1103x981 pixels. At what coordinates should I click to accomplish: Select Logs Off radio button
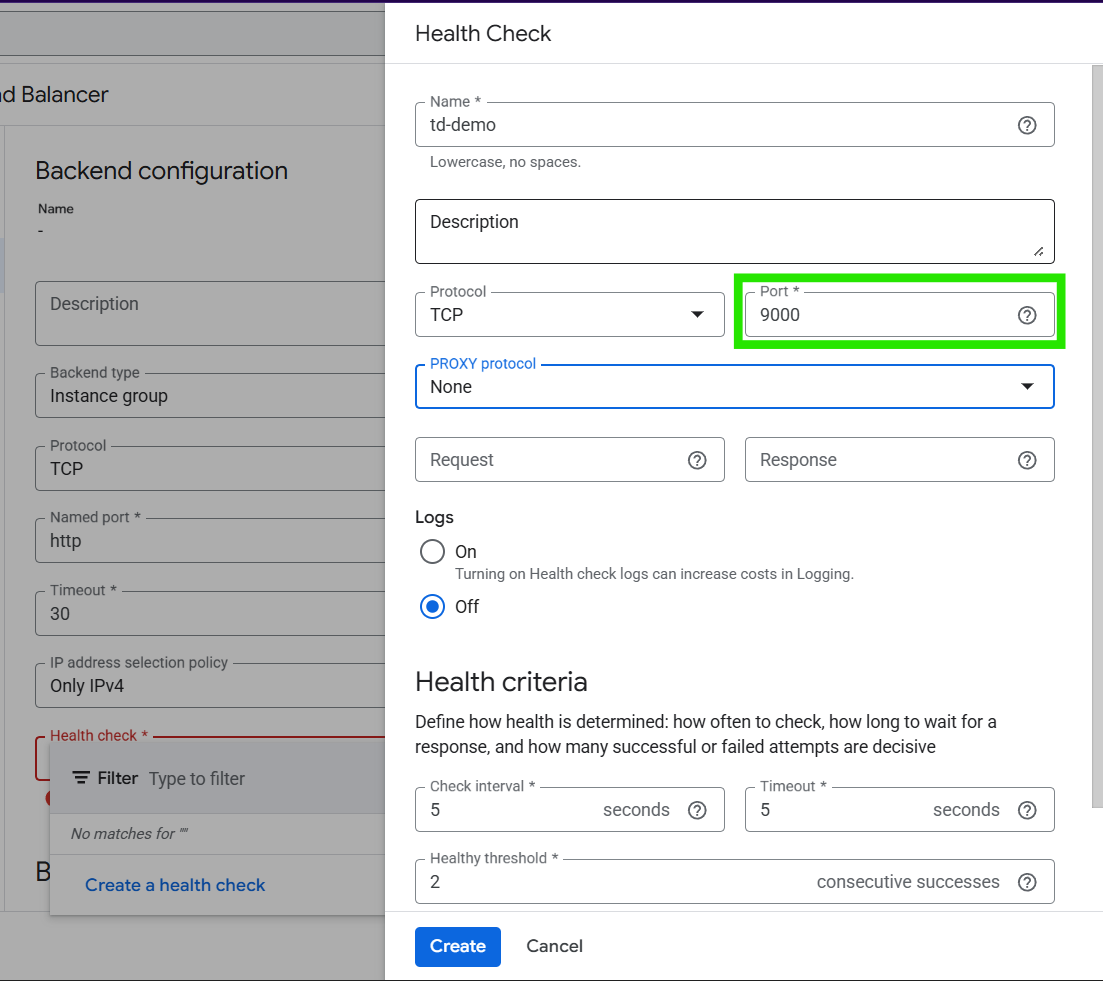pyautogui.click(x=432, y=607)
